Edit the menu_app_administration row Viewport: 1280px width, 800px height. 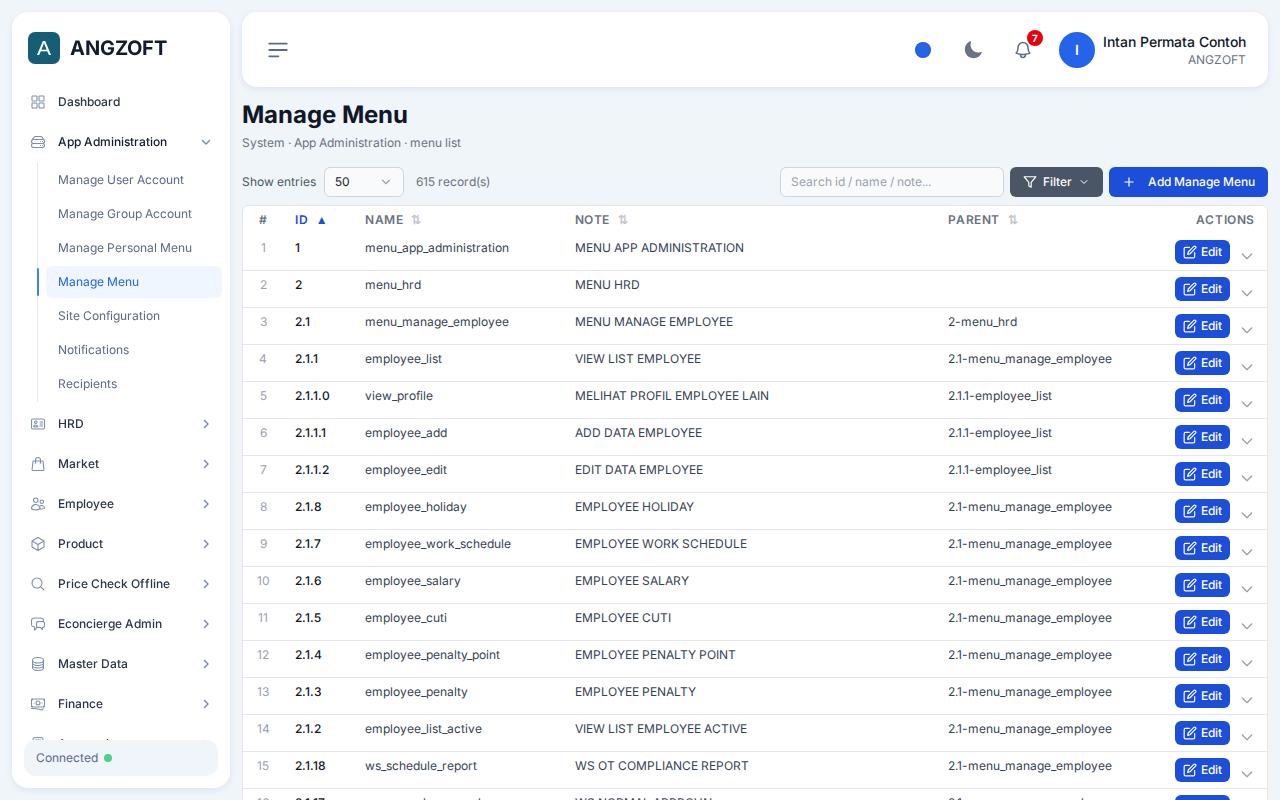[x=1202, y=252]
